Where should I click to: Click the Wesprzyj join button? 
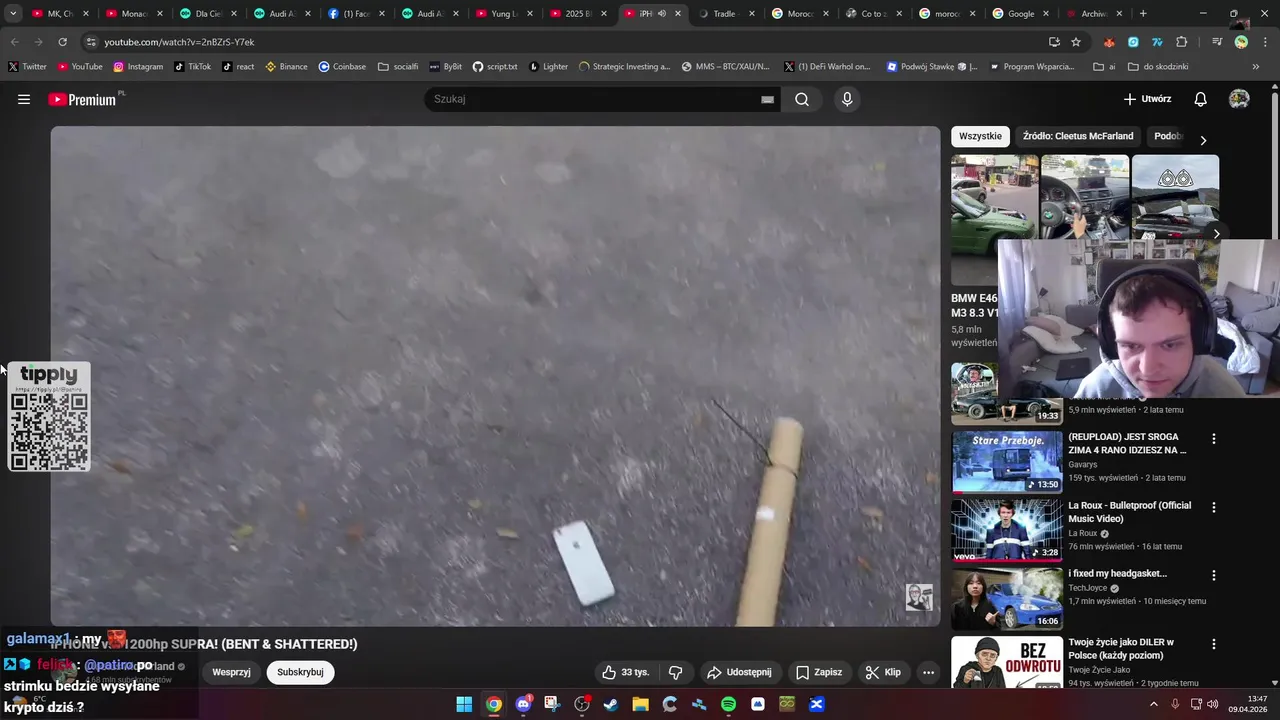pyautogui.click(x=231, y=672)
